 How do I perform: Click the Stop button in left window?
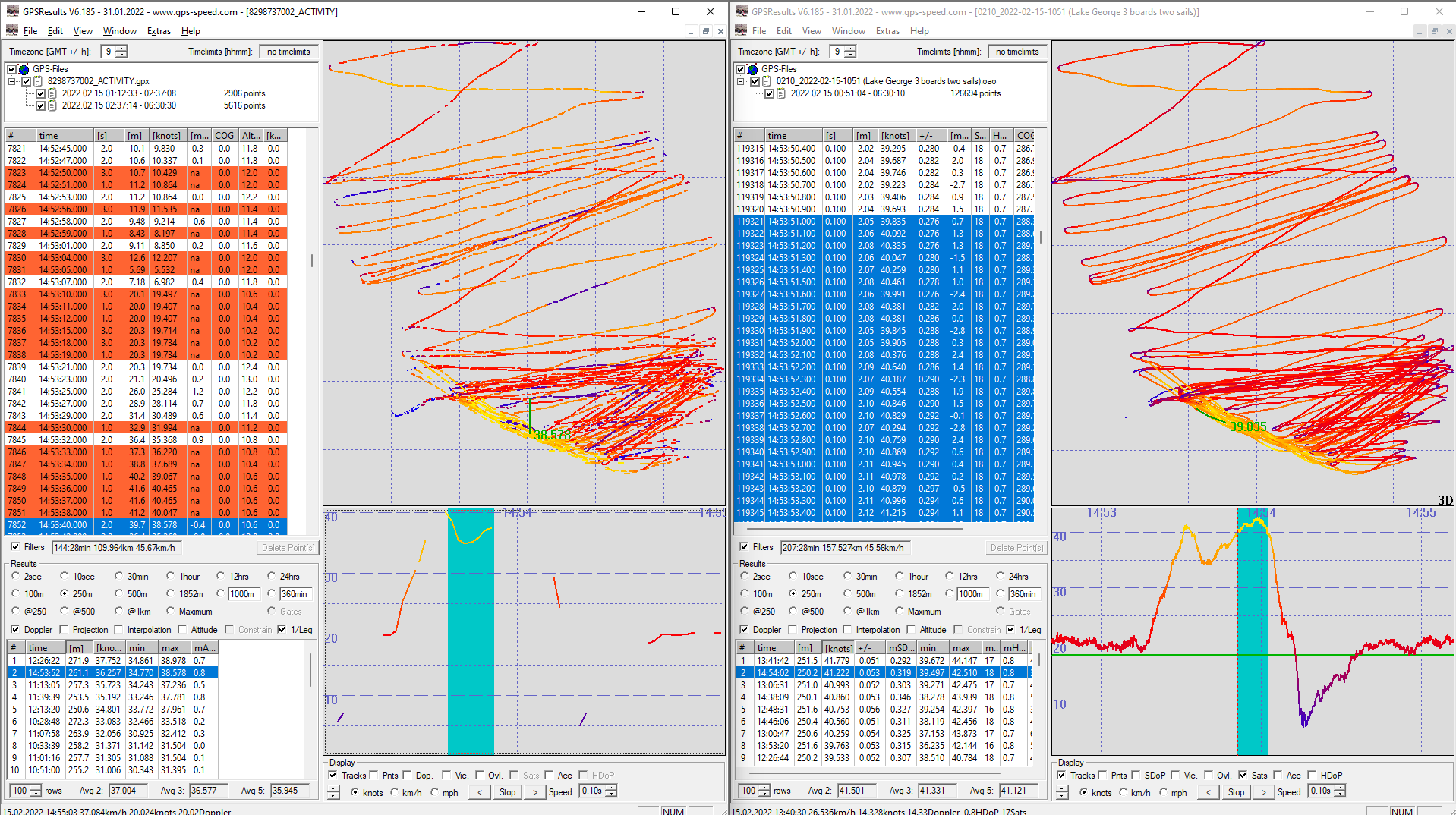(x=507, y=791)
